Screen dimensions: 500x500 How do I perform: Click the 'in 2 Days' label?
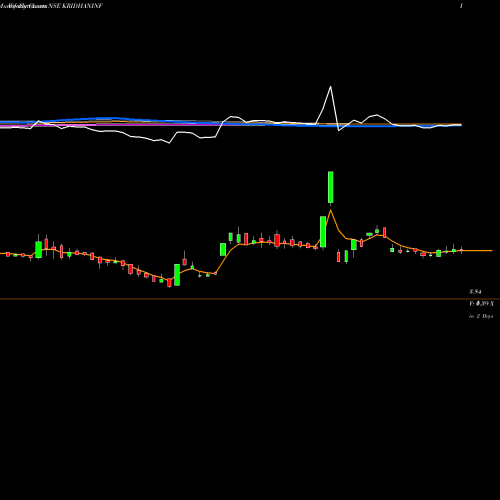(x=481, y=316)
